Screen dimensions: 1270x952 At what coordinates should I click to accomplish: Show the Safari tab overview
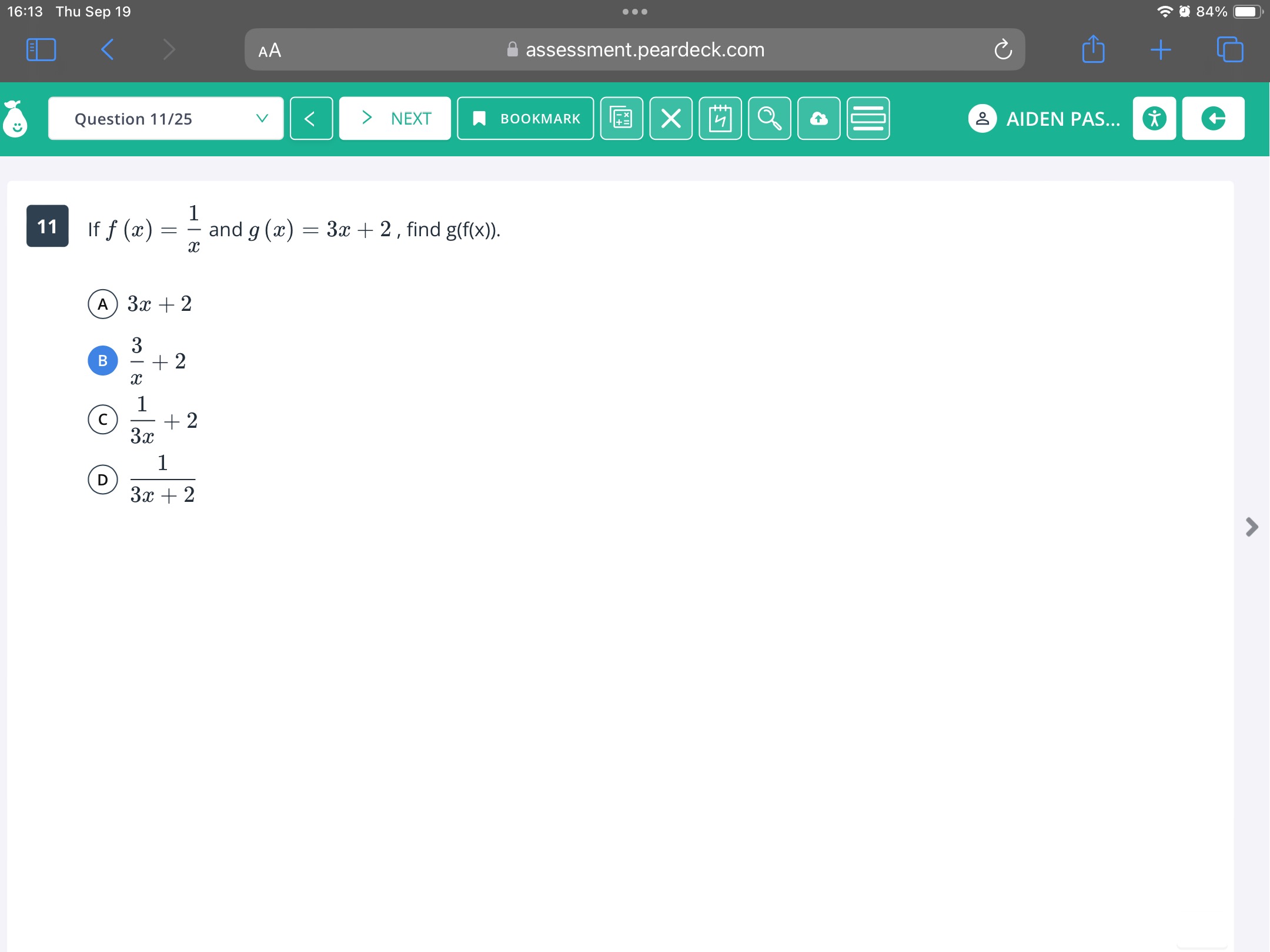1230,49
